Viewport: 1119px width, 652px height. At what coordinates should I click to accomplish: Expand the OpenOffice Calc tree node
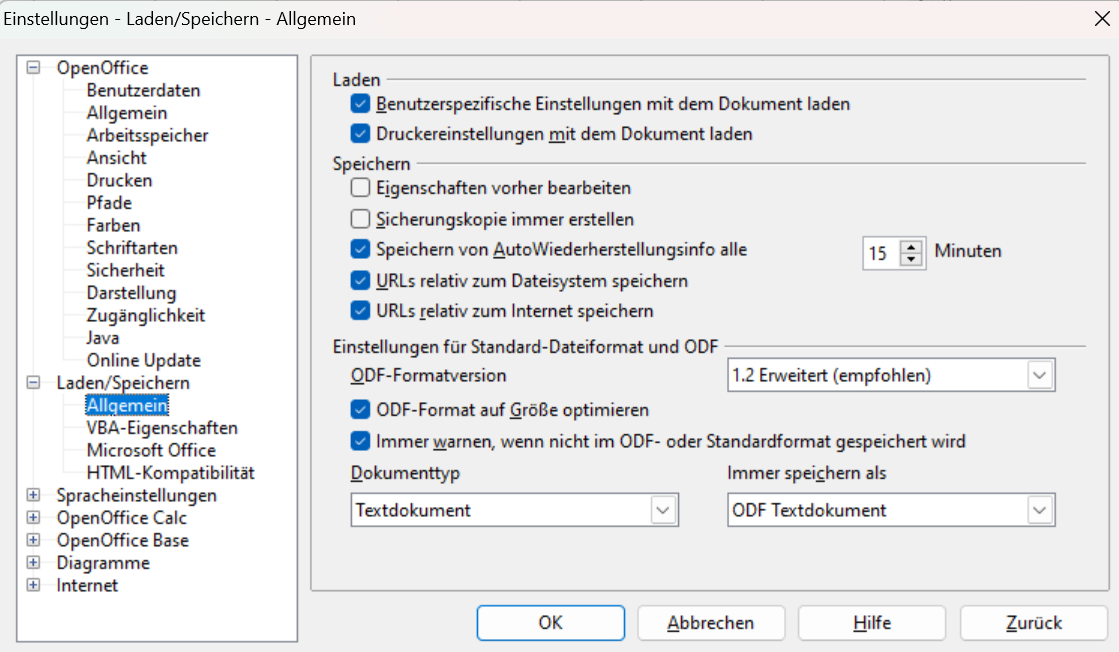pos(34,518)
